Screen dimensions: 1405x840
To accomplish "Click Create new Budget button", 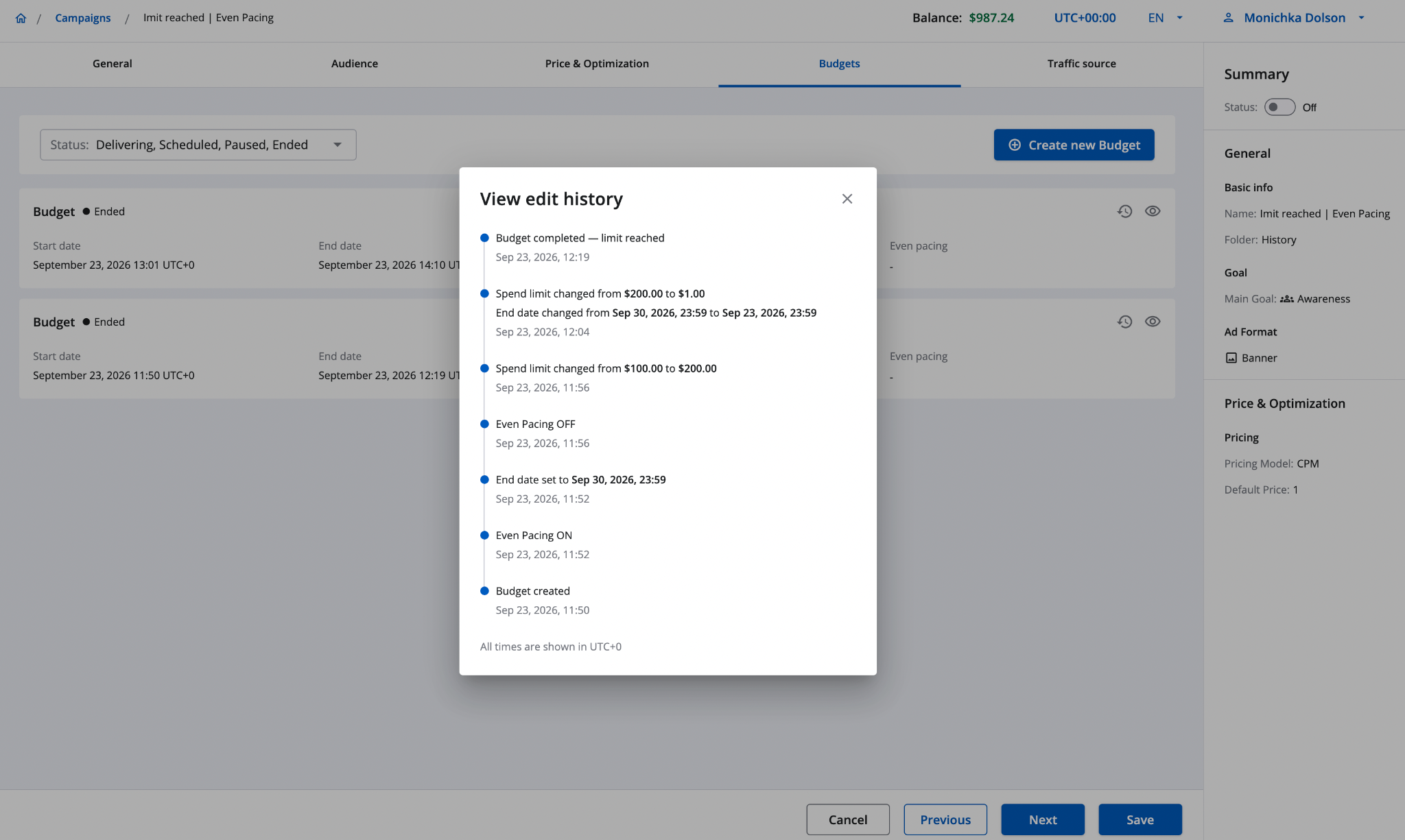I will click(x=1074, y=145).
